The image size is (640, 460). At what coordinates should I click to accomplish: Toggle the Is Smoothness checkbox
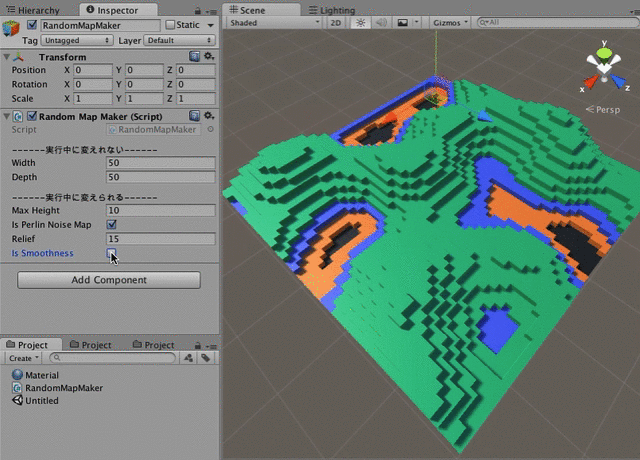coord(111,253)
